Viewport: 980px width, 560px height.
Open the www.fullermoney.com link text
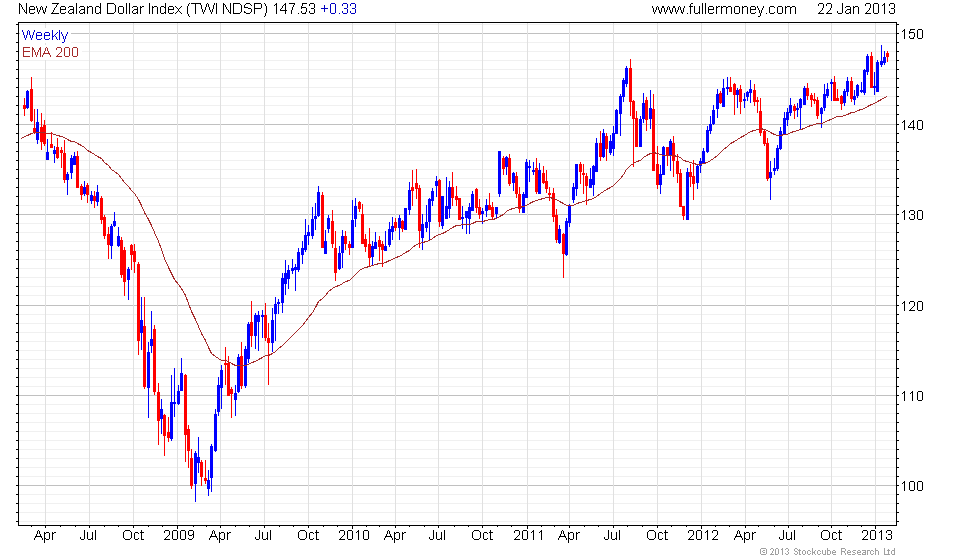pos(724,9)
